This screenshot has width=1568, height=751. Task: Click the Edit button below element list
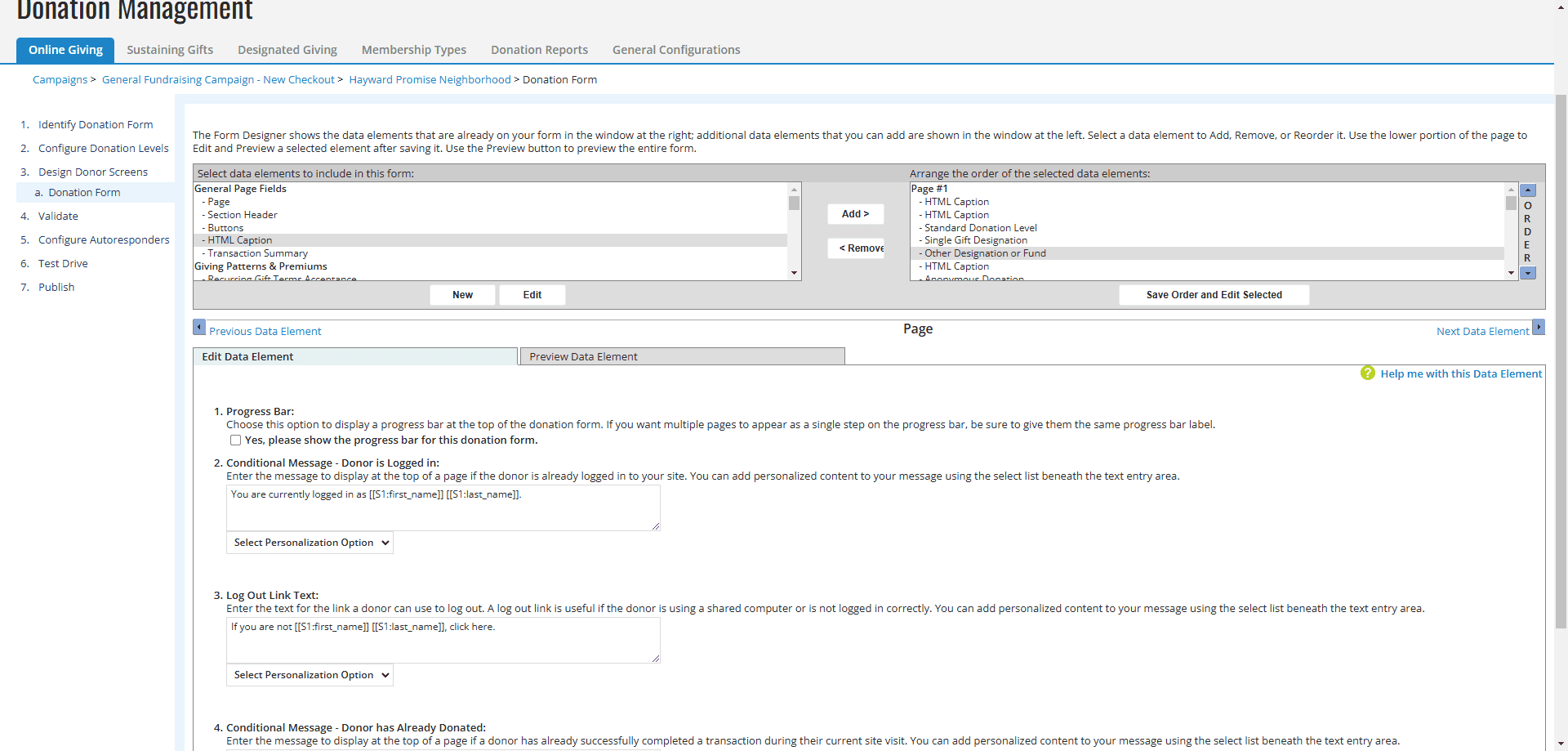click(532, 295)
